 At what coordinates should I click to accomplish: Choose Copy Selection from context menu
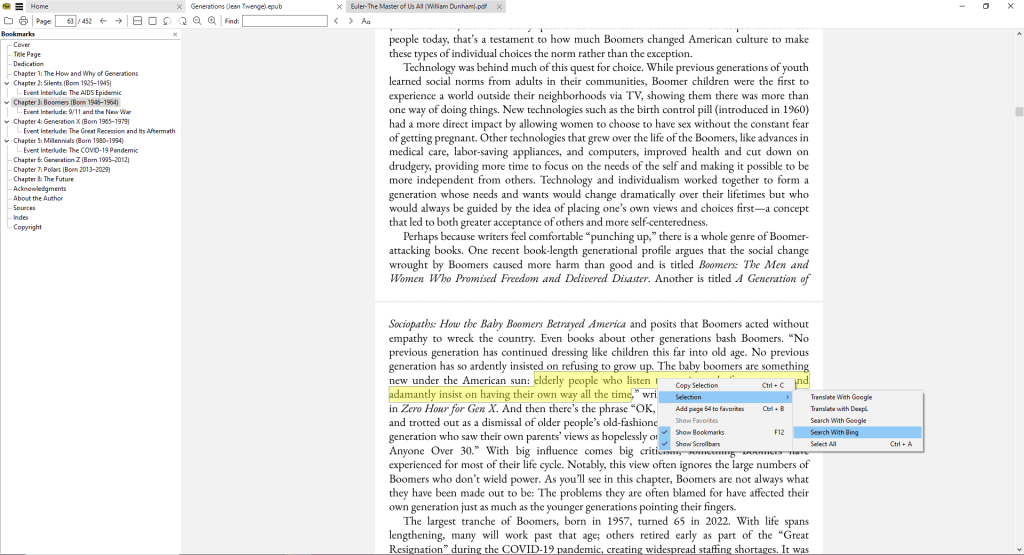697,386
